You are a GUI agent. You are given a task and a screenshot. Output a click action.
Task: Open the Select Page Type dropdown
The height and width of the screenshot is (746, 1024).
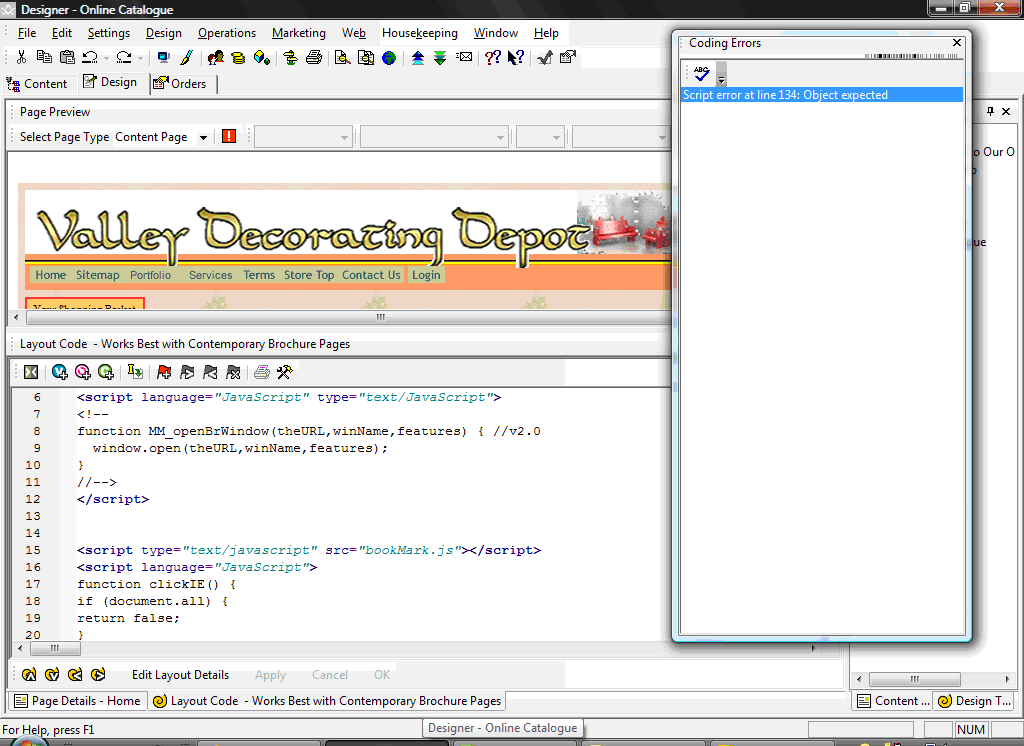(x=203, y=137)
